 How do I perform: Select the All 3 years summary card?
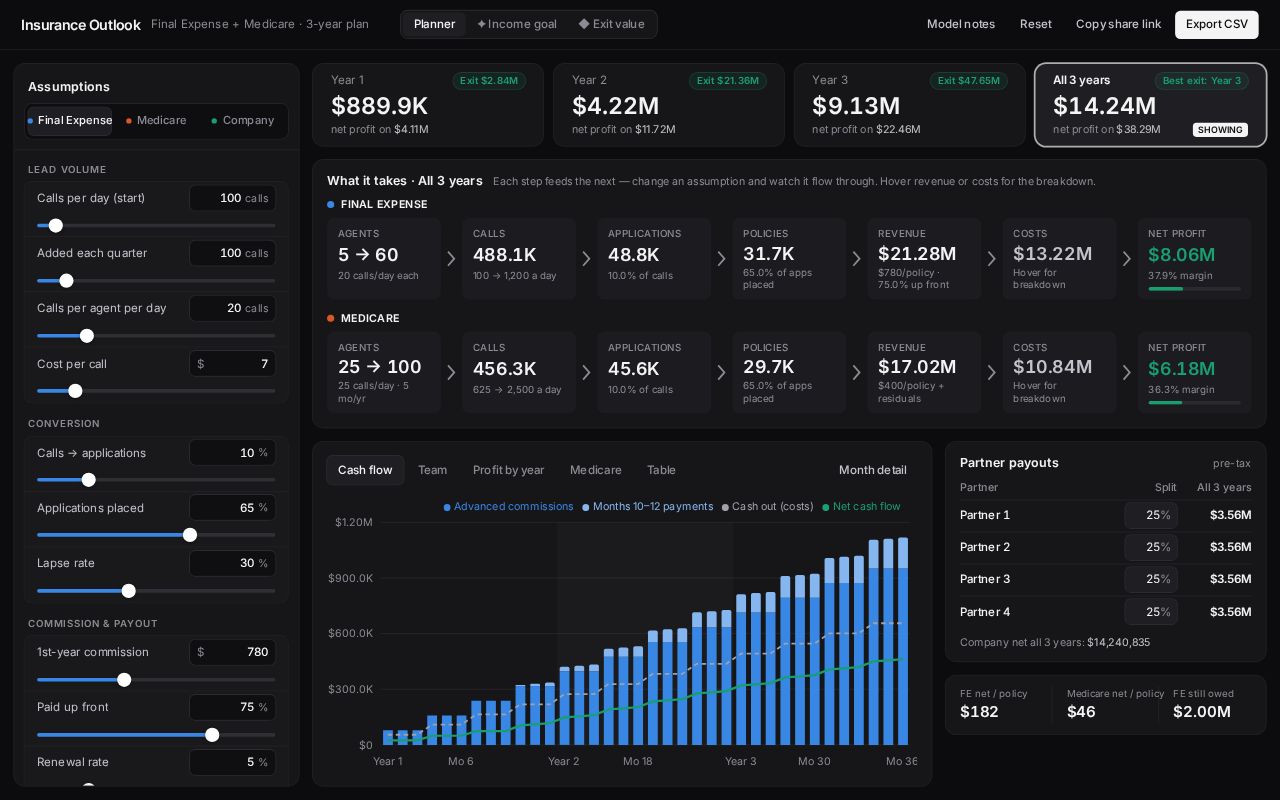pyautogui.click(x=1151, y=105)
